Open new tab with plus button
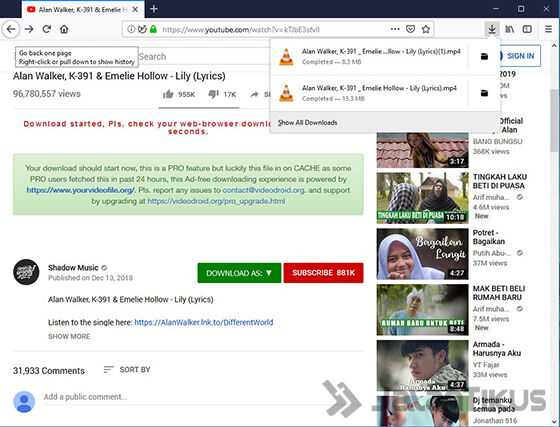This screenshot has width=560, height=427. point(154,9)
